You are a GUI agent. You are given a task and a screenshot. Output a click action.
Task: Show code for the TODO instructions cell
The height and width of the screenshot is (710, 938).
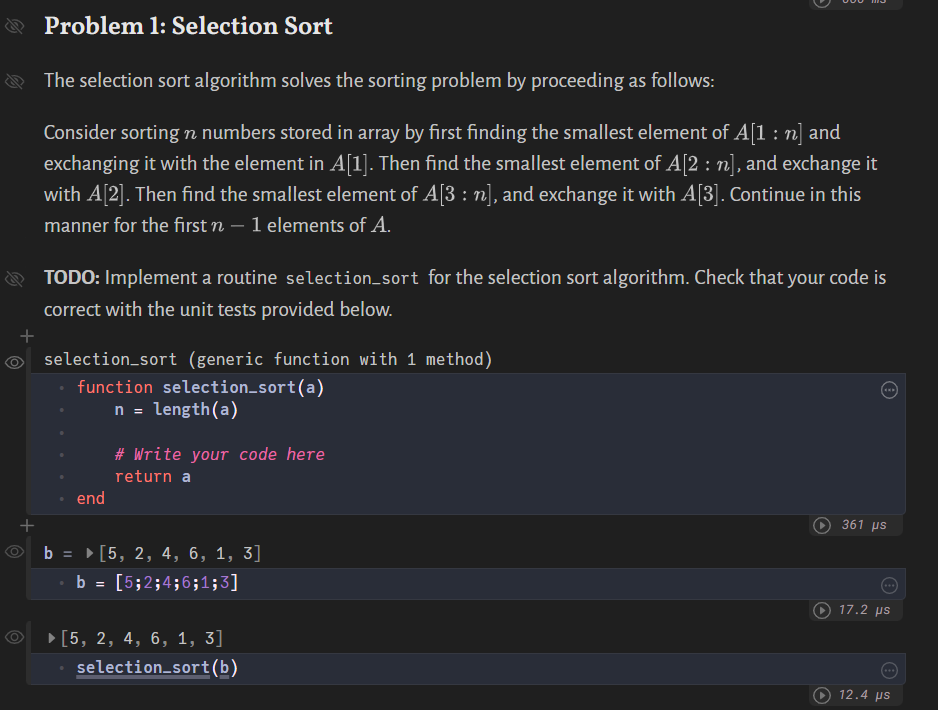(15, 278)
